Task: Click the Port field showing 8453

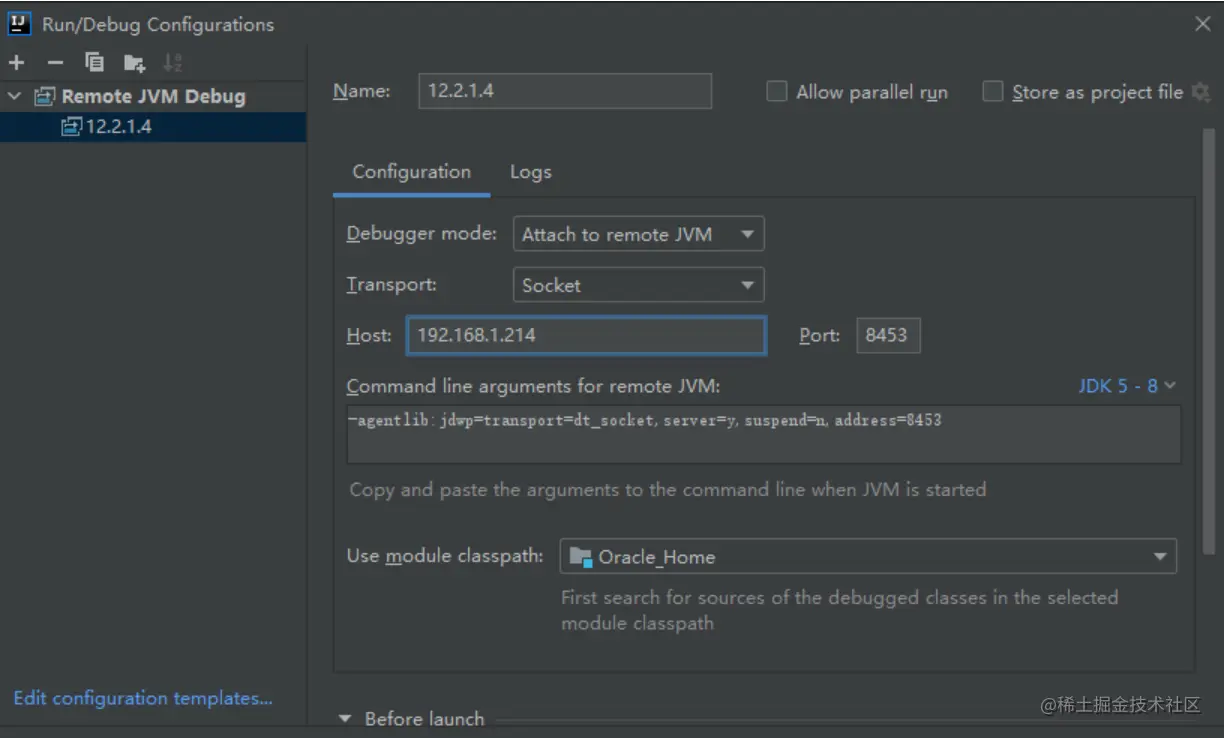Action: [x=887, y=336]
